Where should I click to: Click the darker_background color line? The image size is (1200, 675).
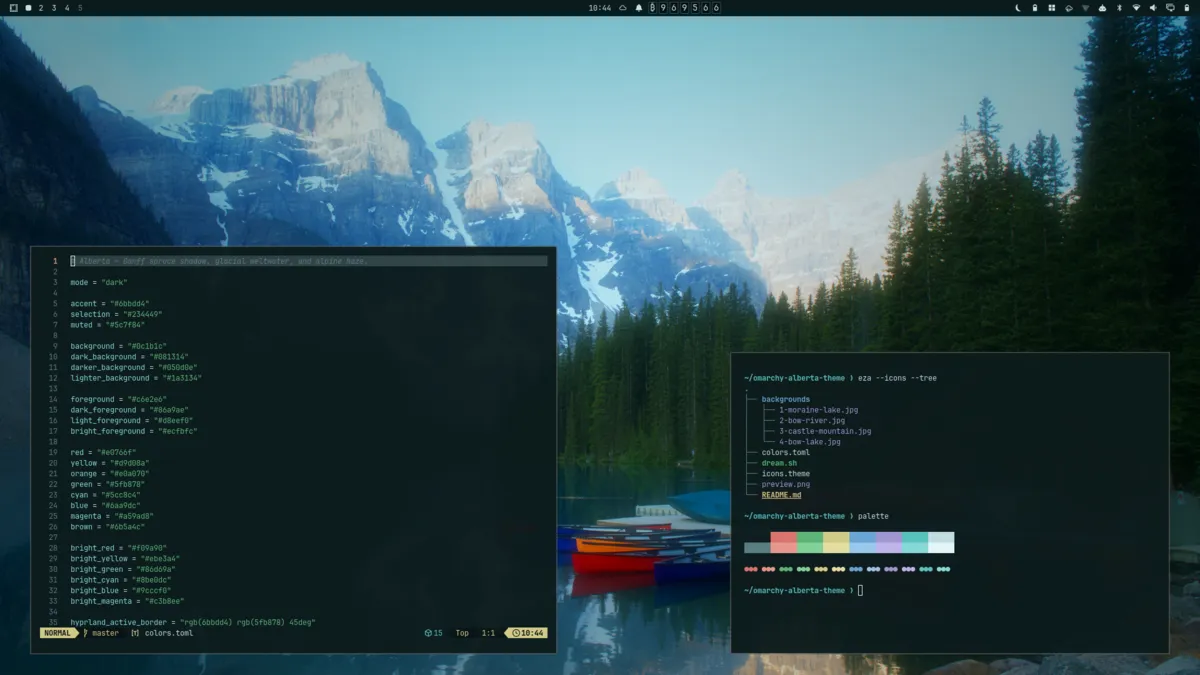[134, 367]
